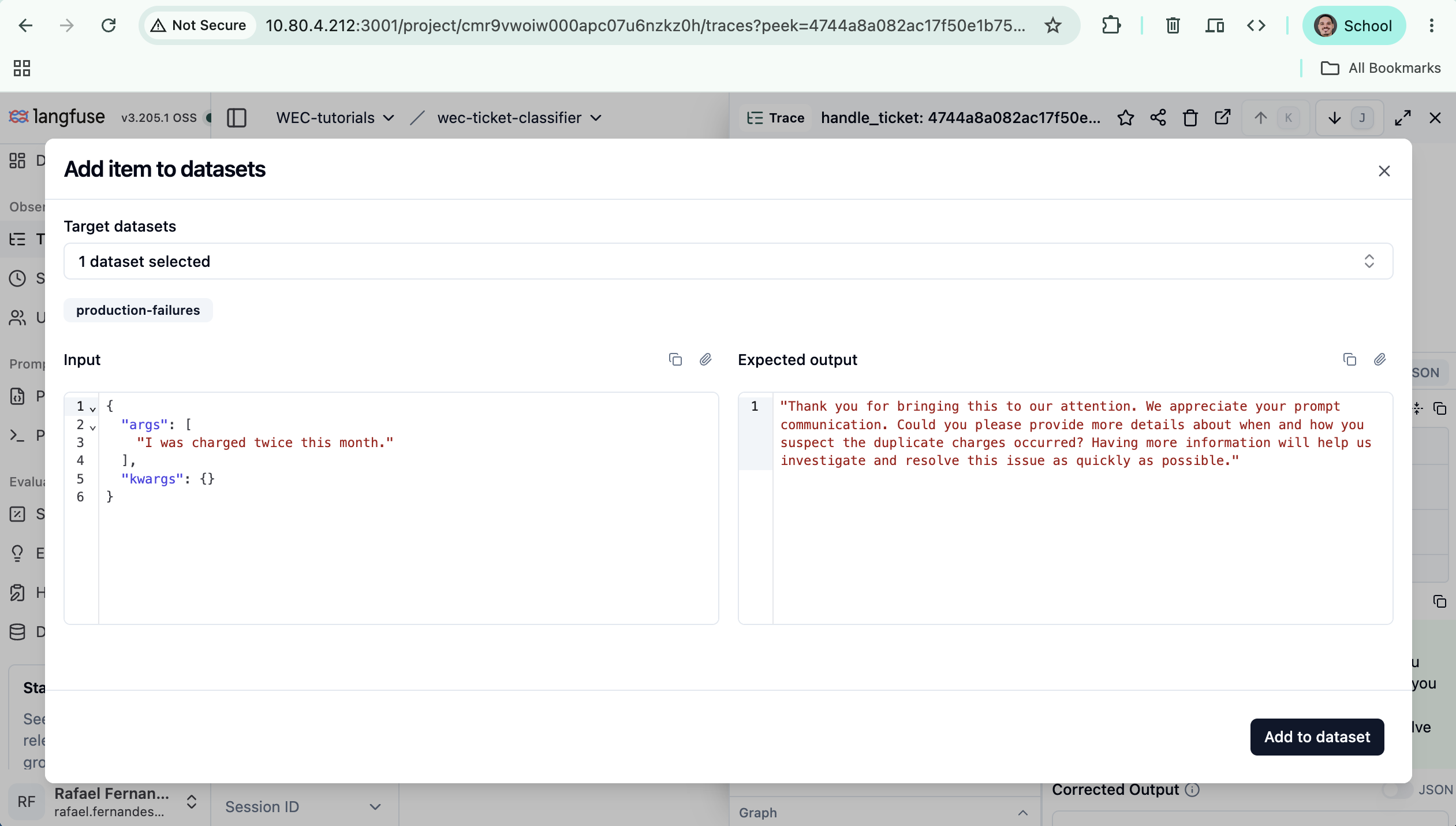Go to next trace (J)
Viewport: 1456px width, 826px height.
(x=1349, y=118)
